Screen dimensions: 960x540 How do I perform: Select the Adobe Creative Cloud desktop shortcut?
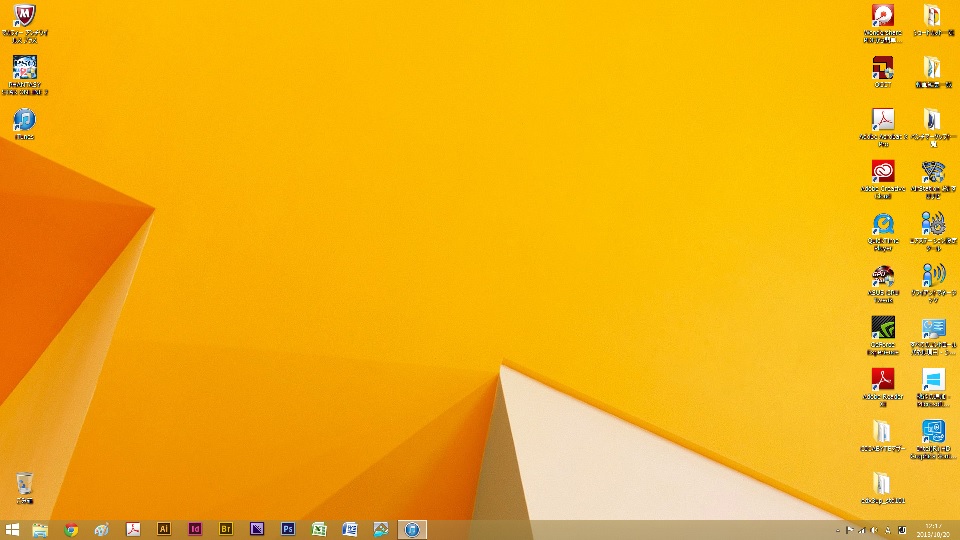(x=883, y=172)
